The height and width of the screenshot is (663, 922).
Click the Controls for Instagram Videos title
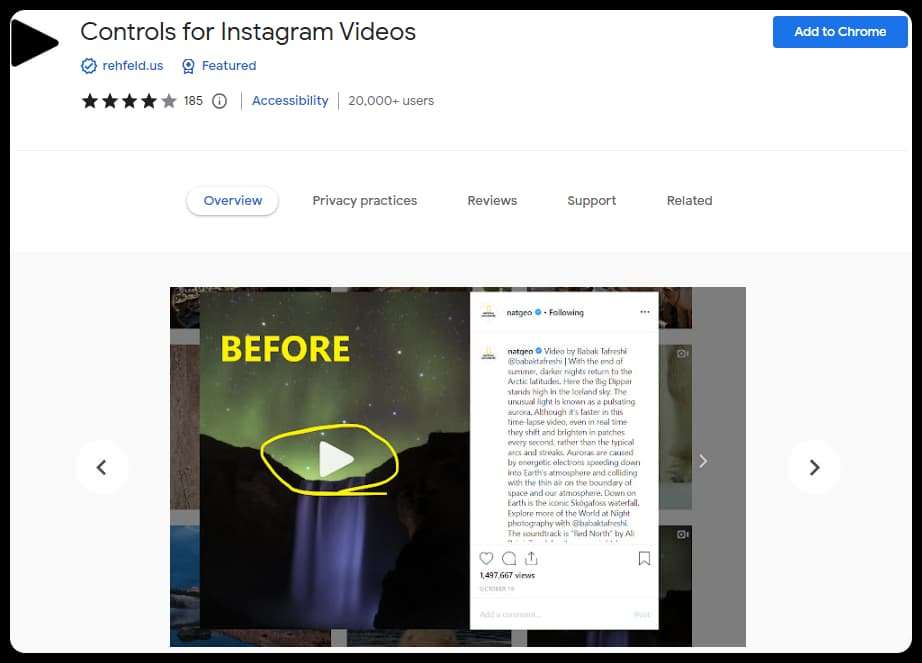[248, 32]
